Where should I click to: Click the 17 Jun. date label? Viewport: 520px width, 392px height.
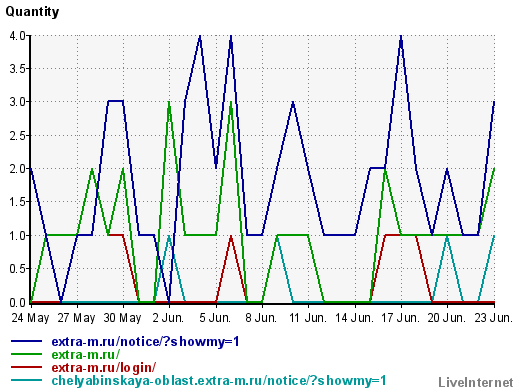[x=401, y=318]
